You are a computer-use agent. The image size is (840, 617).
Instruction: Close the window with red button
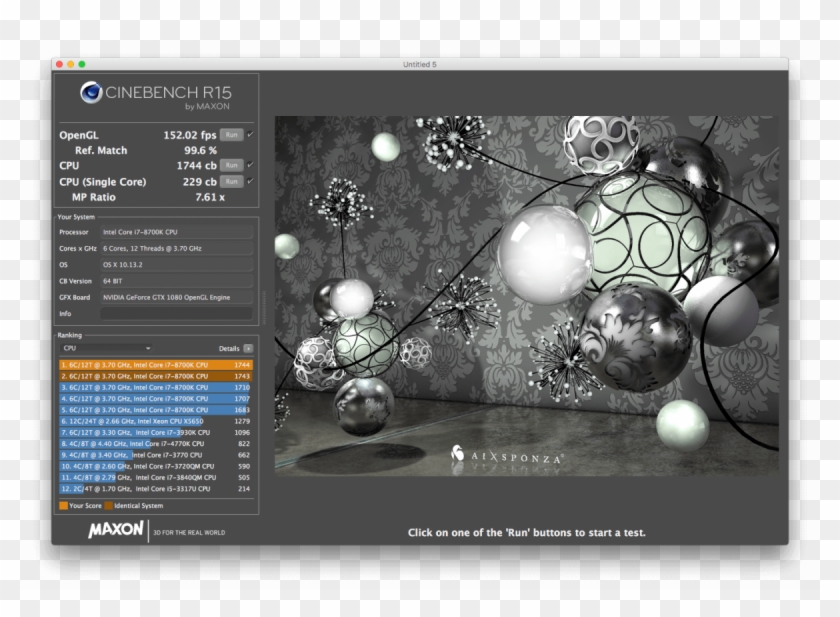pyautogui.click(x=59, y=64)
